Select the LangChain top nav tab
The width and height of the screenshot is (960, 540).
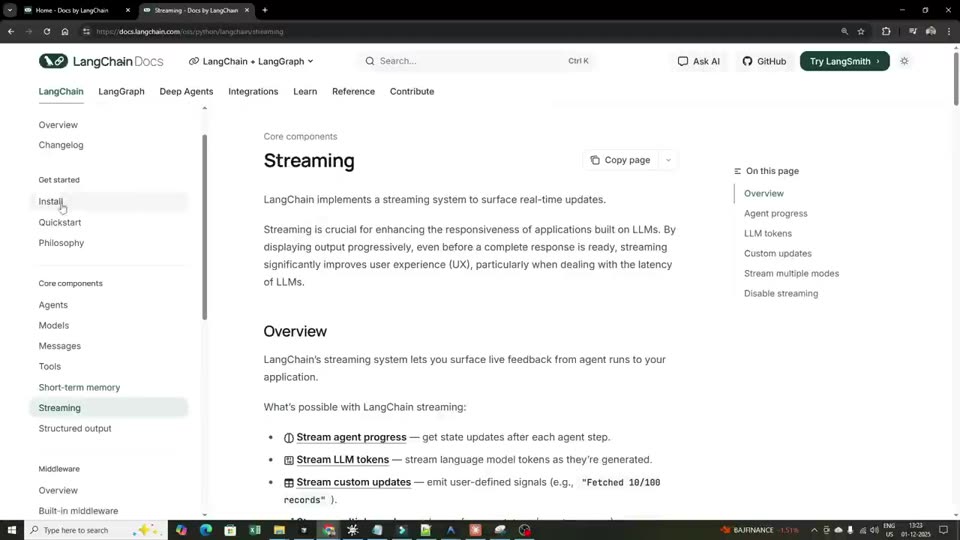(x=61, y=91)
